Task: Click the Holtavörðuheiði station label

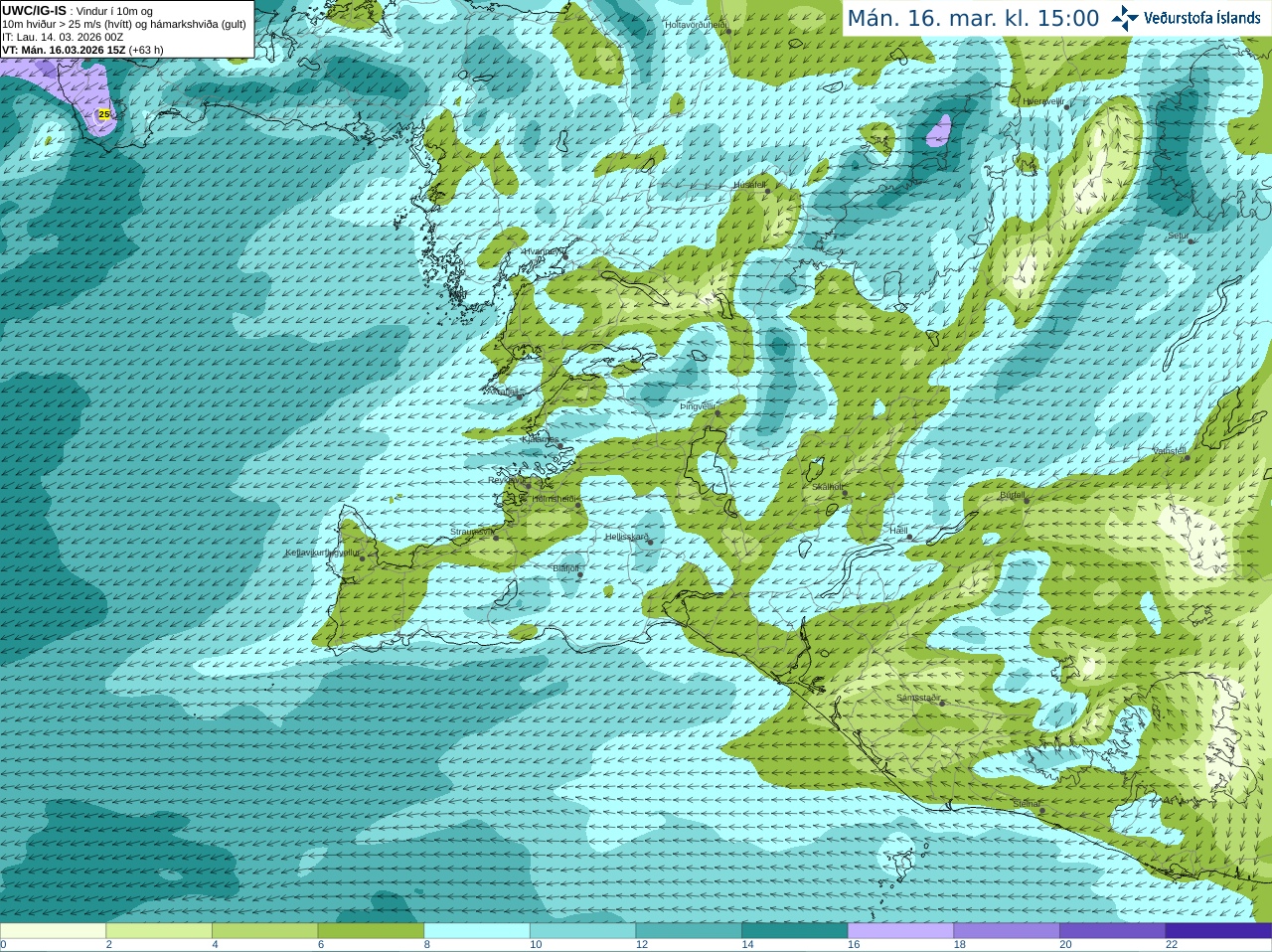Action: 696,24
